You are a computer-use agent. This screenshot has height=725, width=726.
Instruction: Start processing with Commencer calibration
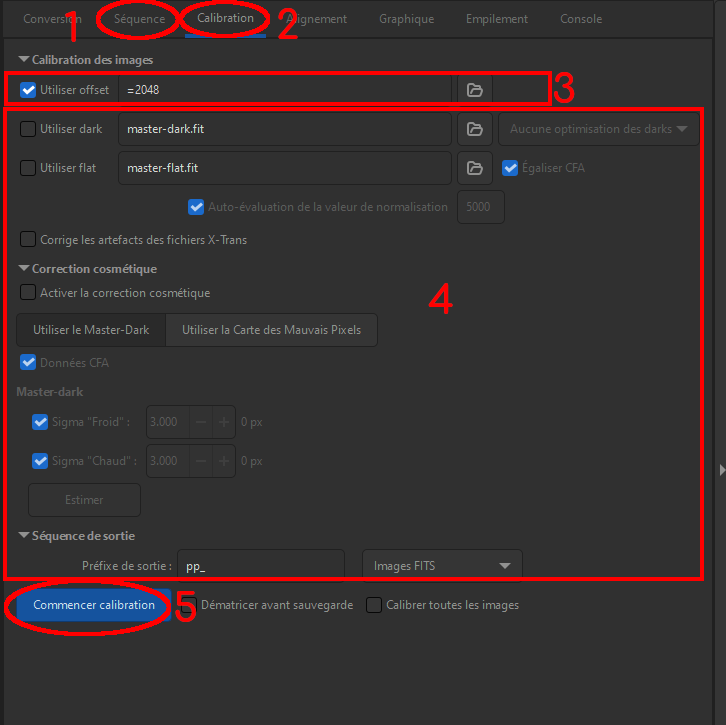point(94,605)
